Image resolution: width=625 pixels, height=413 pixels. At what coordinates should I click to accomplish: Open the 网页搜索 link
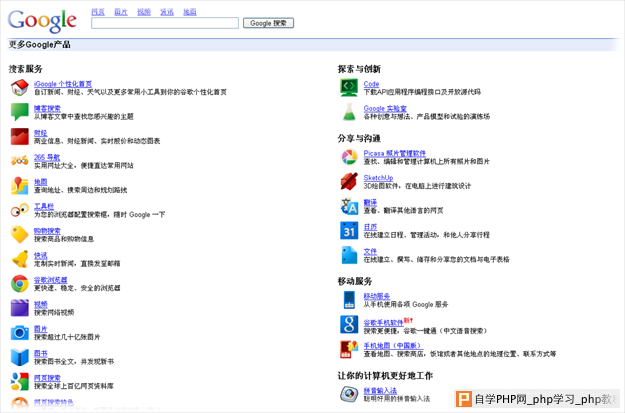pos(47,378)
